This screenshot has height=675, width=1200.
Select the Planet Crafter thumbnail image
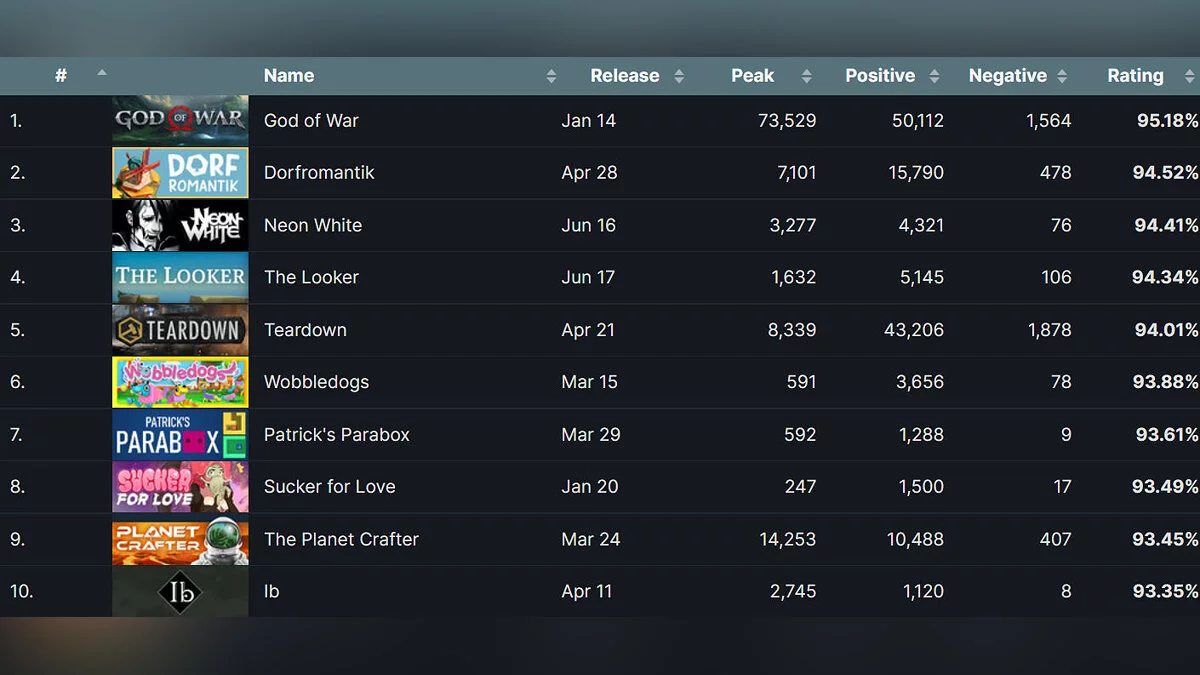pos(180,539)
